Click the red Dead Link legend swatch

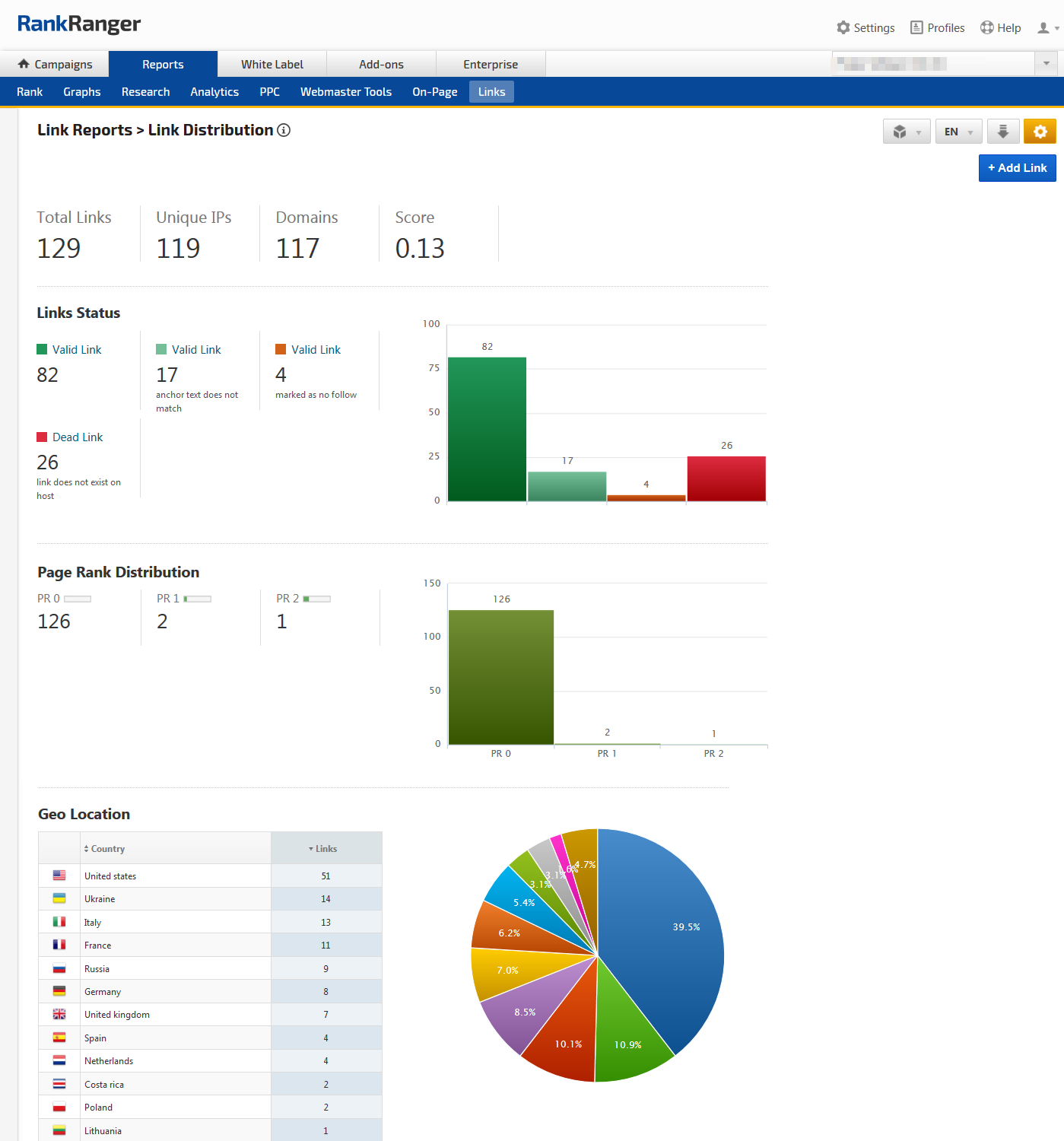pyautogui.click(x=42, y=437)
